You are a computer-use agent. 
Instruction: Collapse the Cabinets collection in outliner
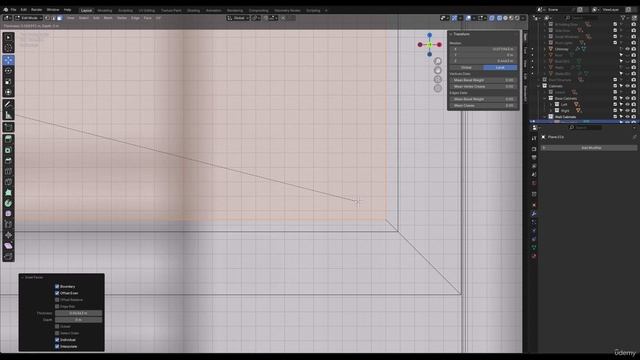539,86
